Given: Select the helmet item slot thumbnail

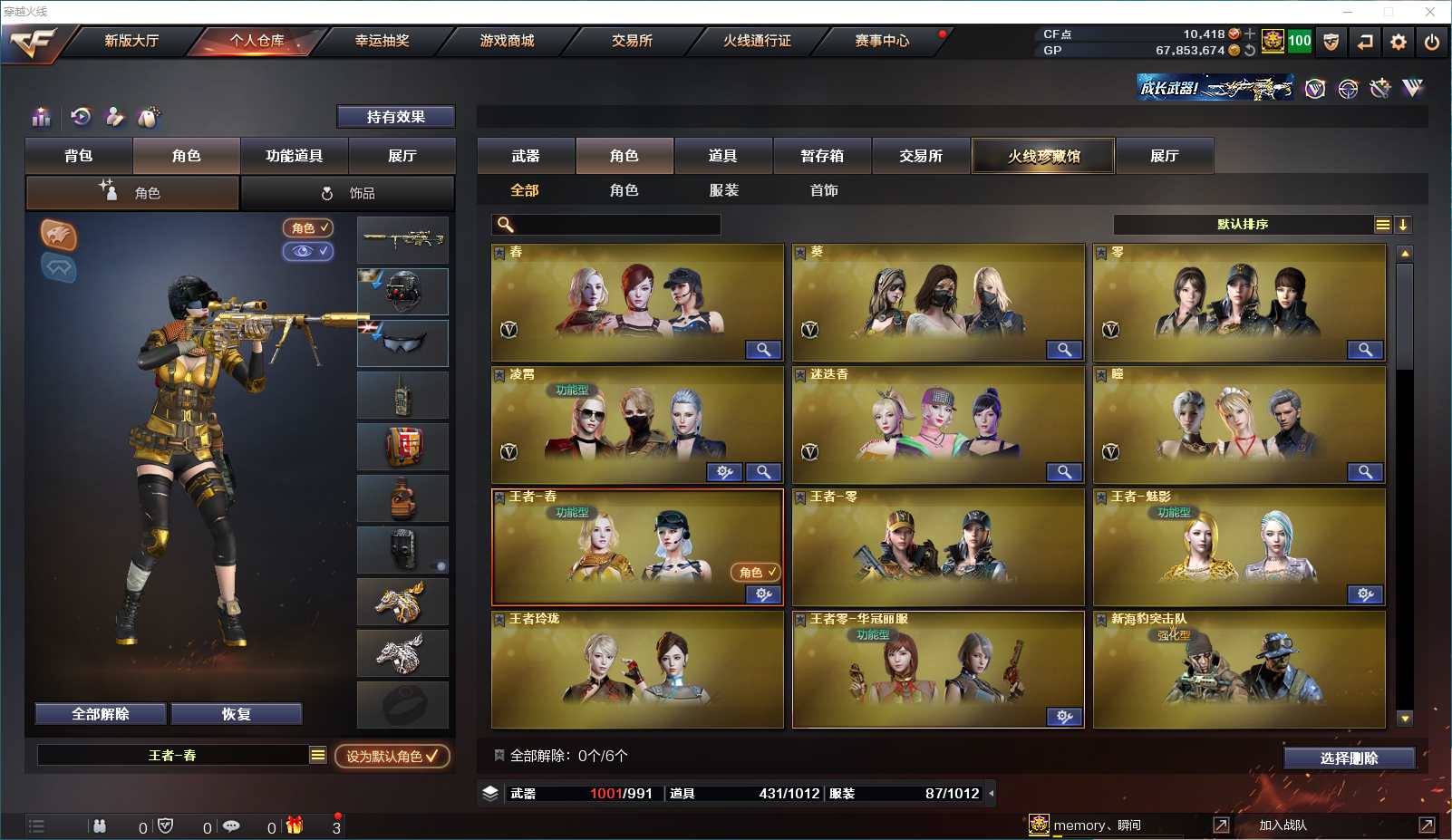Looking at the screenshot, I should (402, 292).
